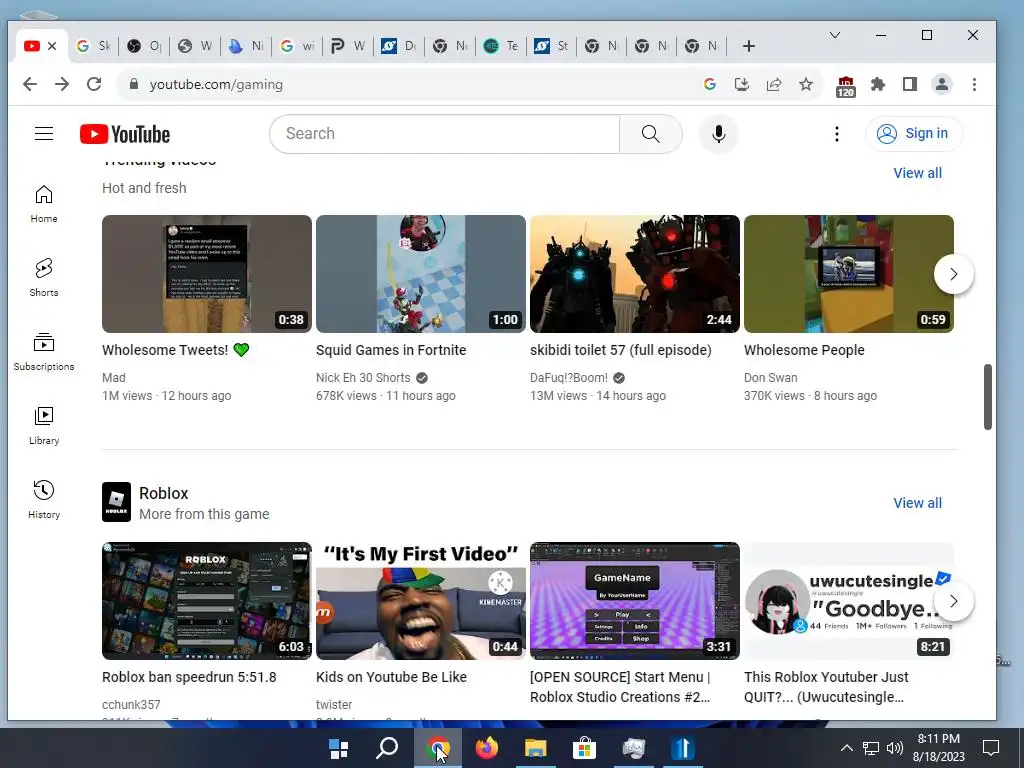The height and width of the screenshot is (768, 1024).
Task: Bookmark this page with the star icon
Action: (x=806, y=84)
